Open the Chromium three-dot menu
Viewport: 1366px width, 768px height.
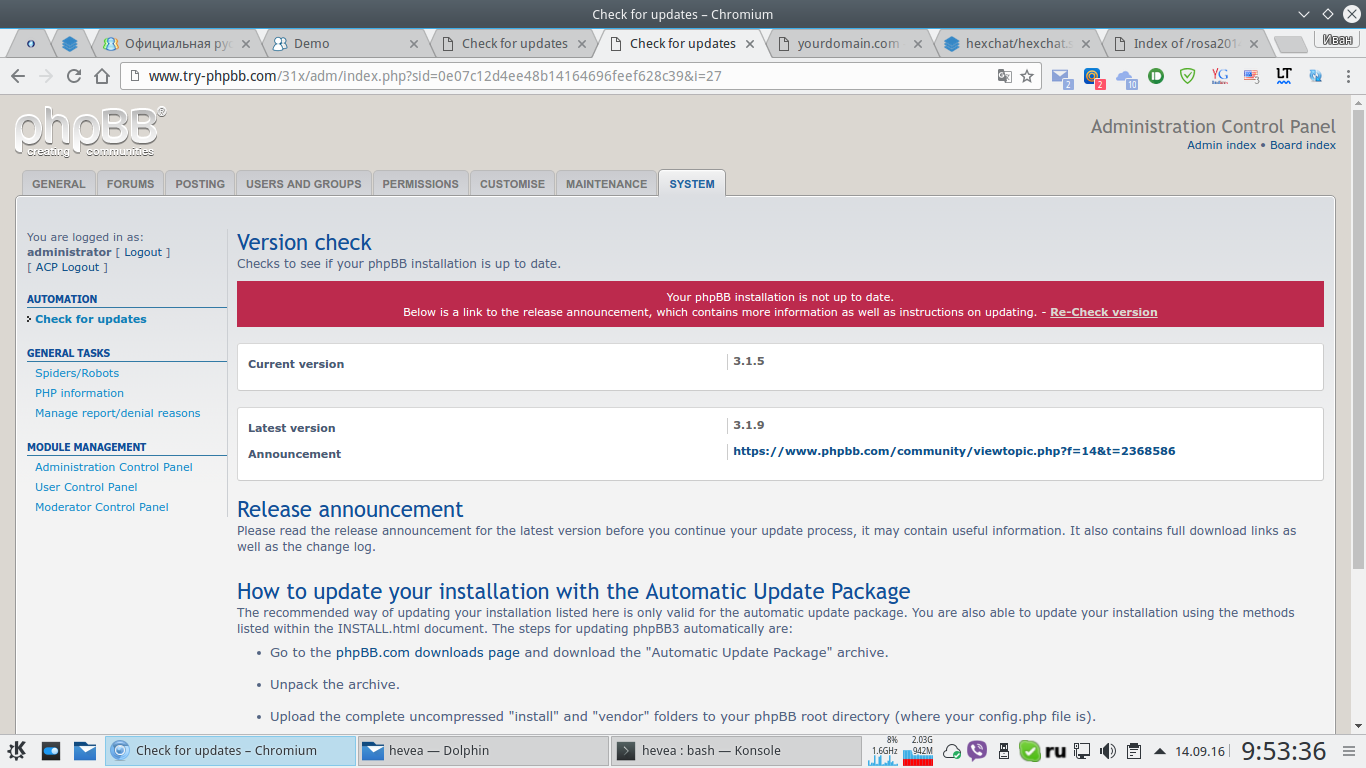tap(1347, 76)
